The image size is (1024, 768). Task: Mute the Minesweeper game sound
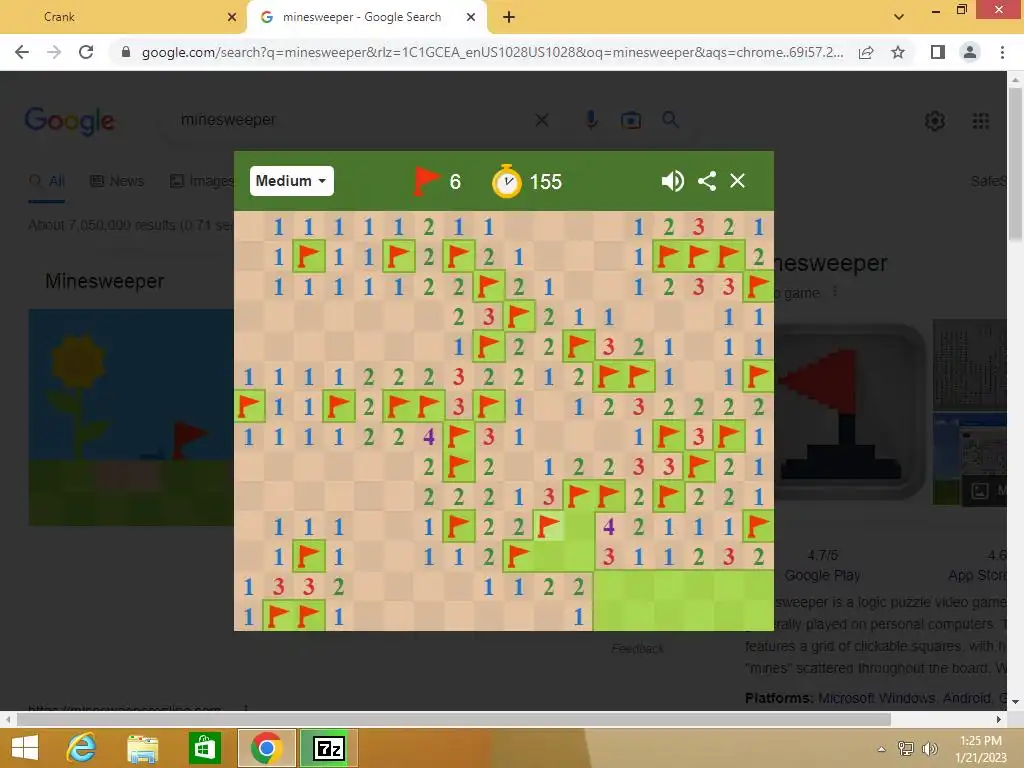[x=672, y=181]
